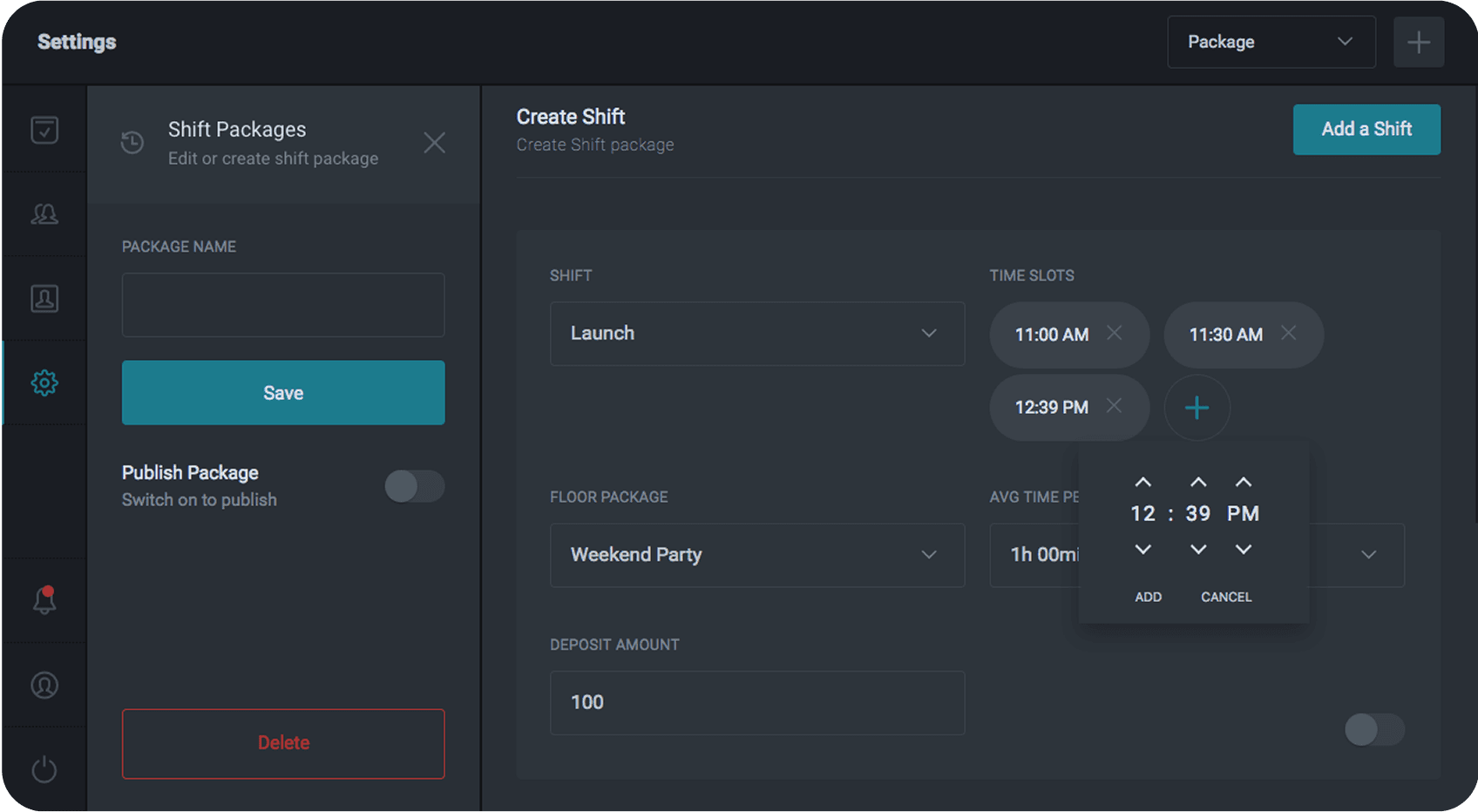Open the Weekend Party floor package dropdown
This screenshot has width=1478, height=812.
point(756,555)
